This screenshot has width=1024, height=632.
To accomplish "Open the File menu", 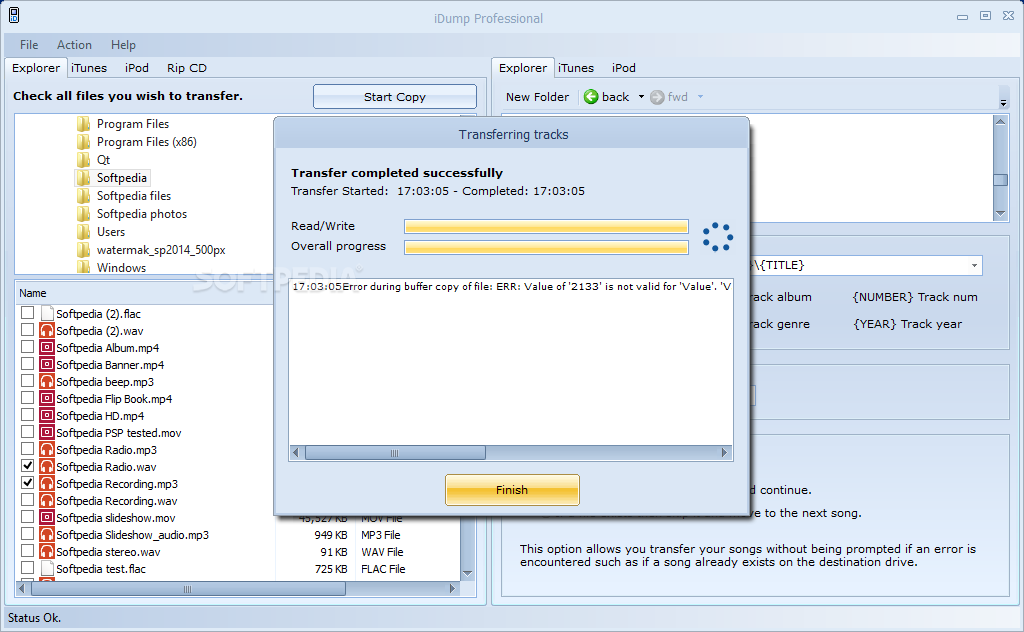I will (x=29, y=45).
